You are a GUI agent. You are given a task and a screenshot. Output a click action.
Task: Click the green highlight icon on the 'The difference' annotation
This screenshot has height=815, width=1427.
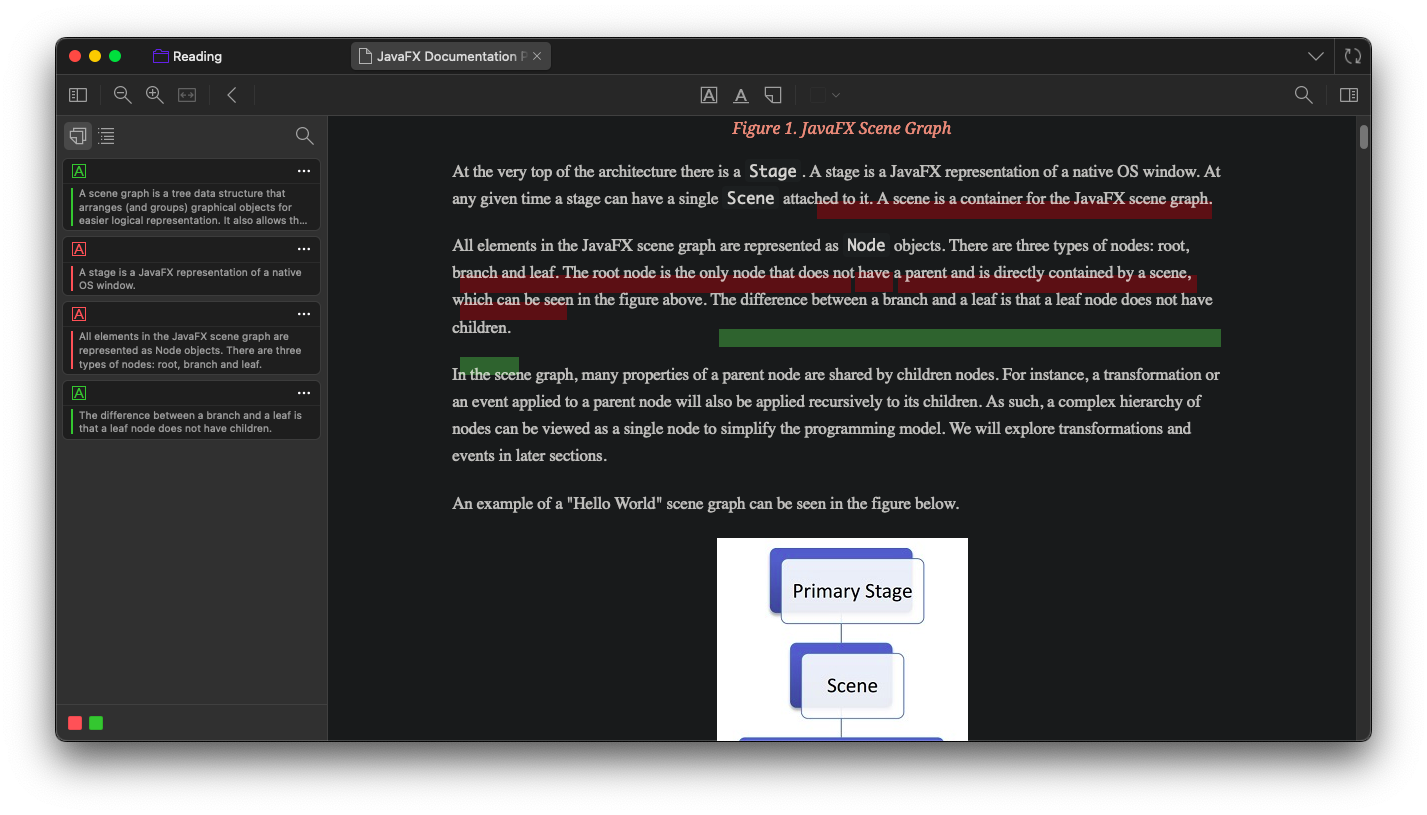[79, 393]
